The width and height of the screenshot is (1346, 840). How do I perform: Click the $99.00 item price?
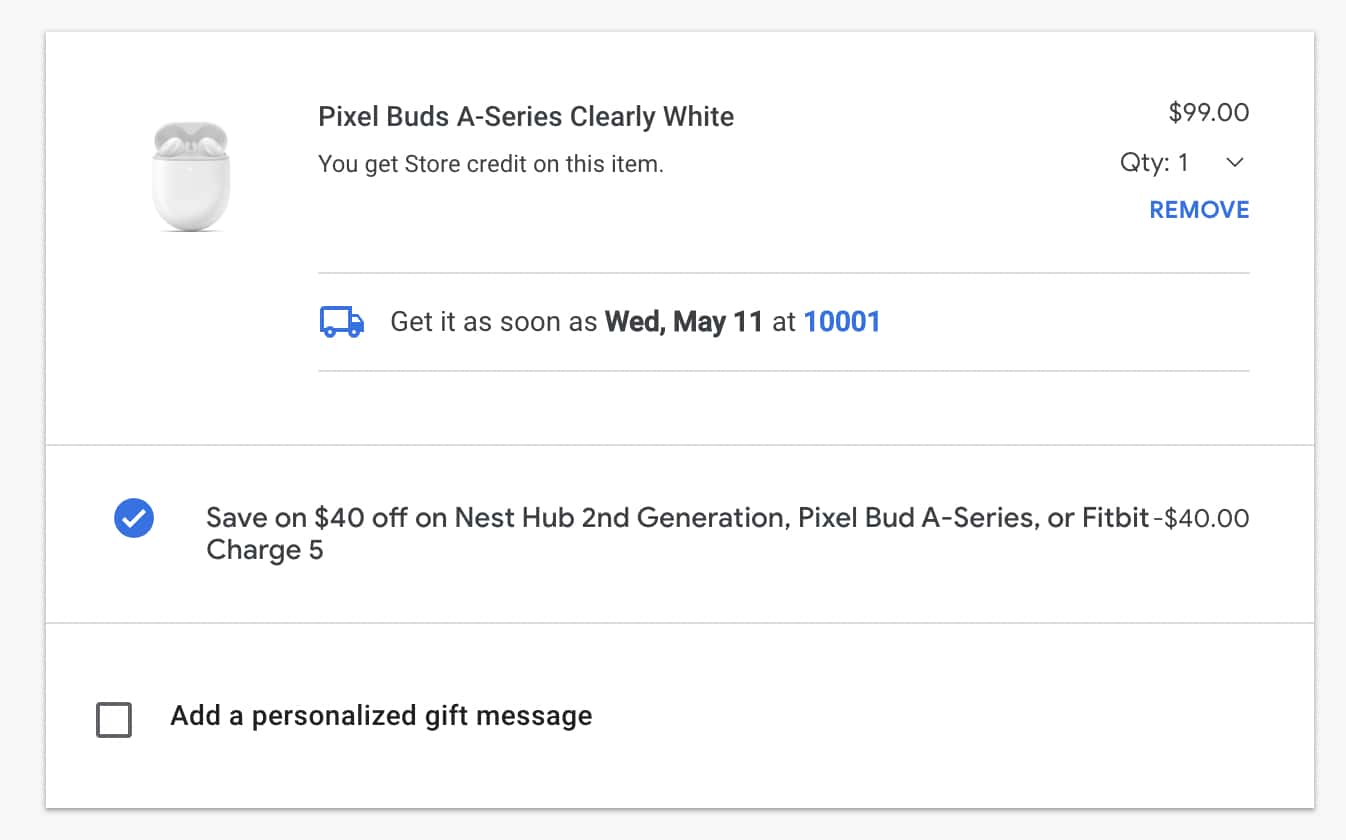[1209, 113]
